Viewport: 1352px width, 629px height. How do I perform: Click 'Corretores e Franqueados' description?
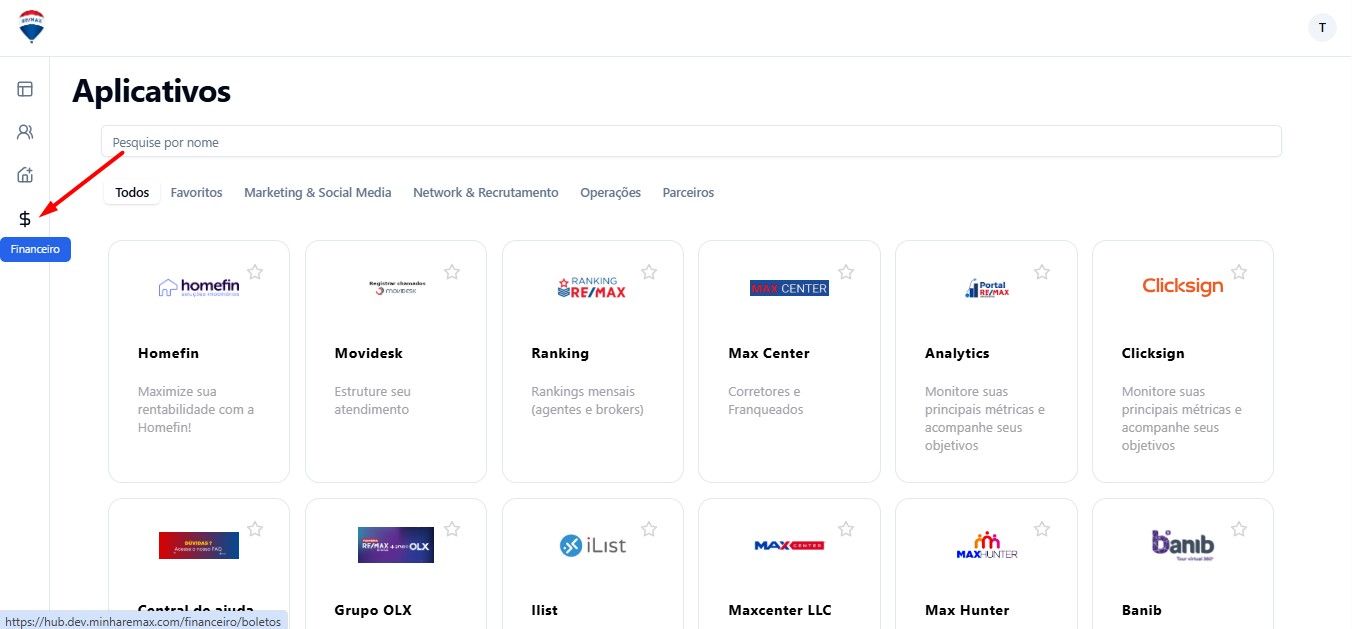tap(766, 400)
